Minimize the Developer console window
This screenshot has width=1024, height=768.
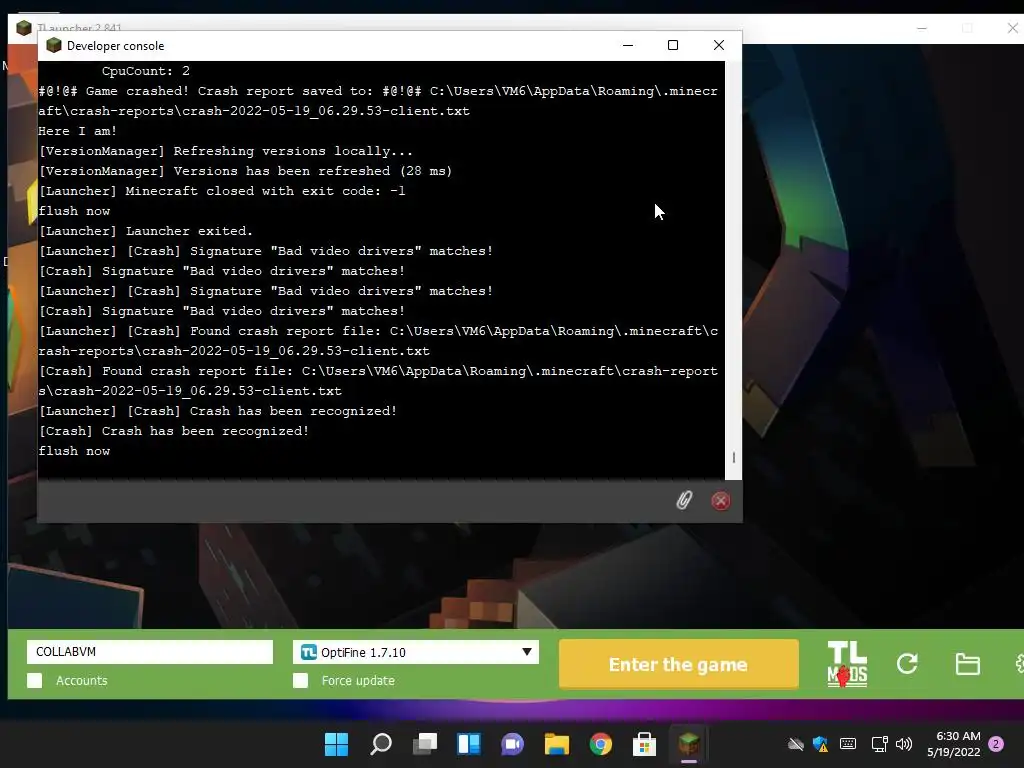tap(628, 45)
